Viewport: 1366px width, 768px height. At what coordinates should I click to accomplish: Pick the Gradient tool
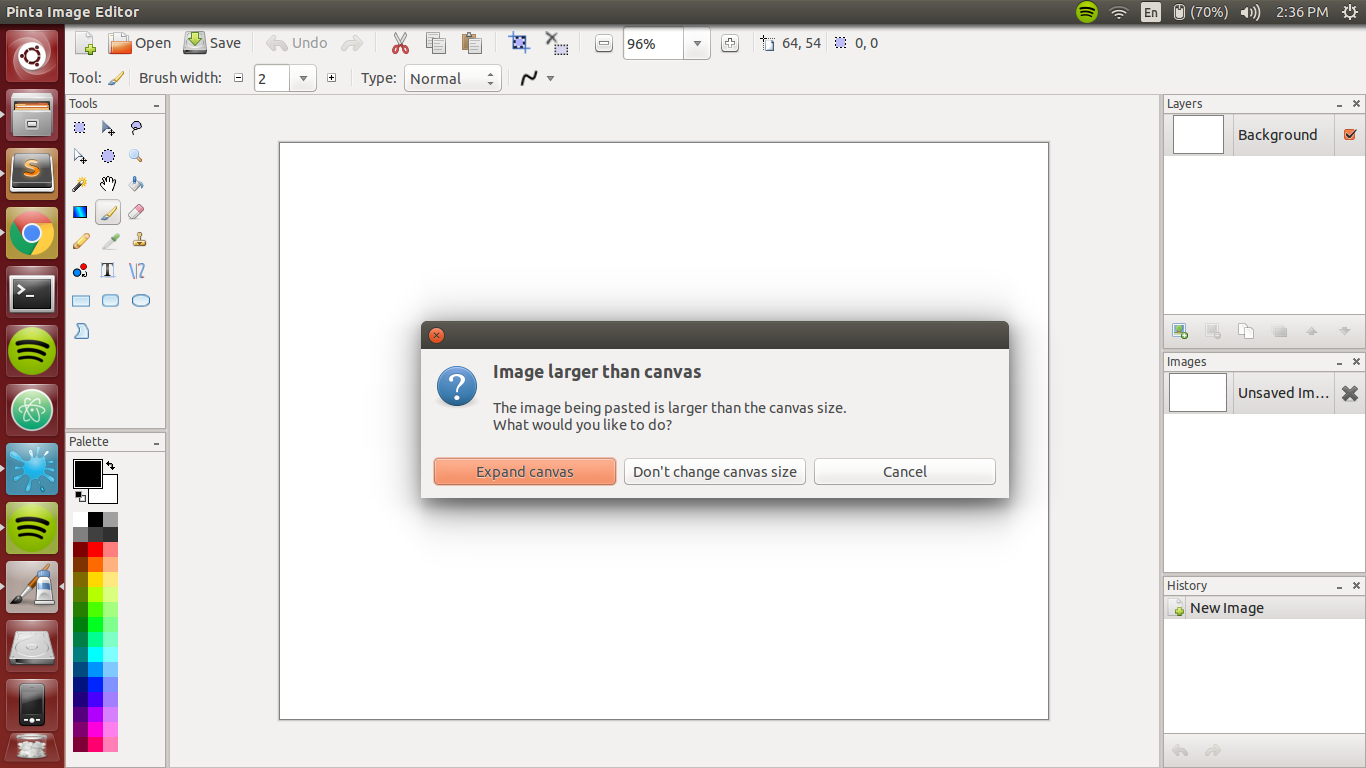[80, 212]
